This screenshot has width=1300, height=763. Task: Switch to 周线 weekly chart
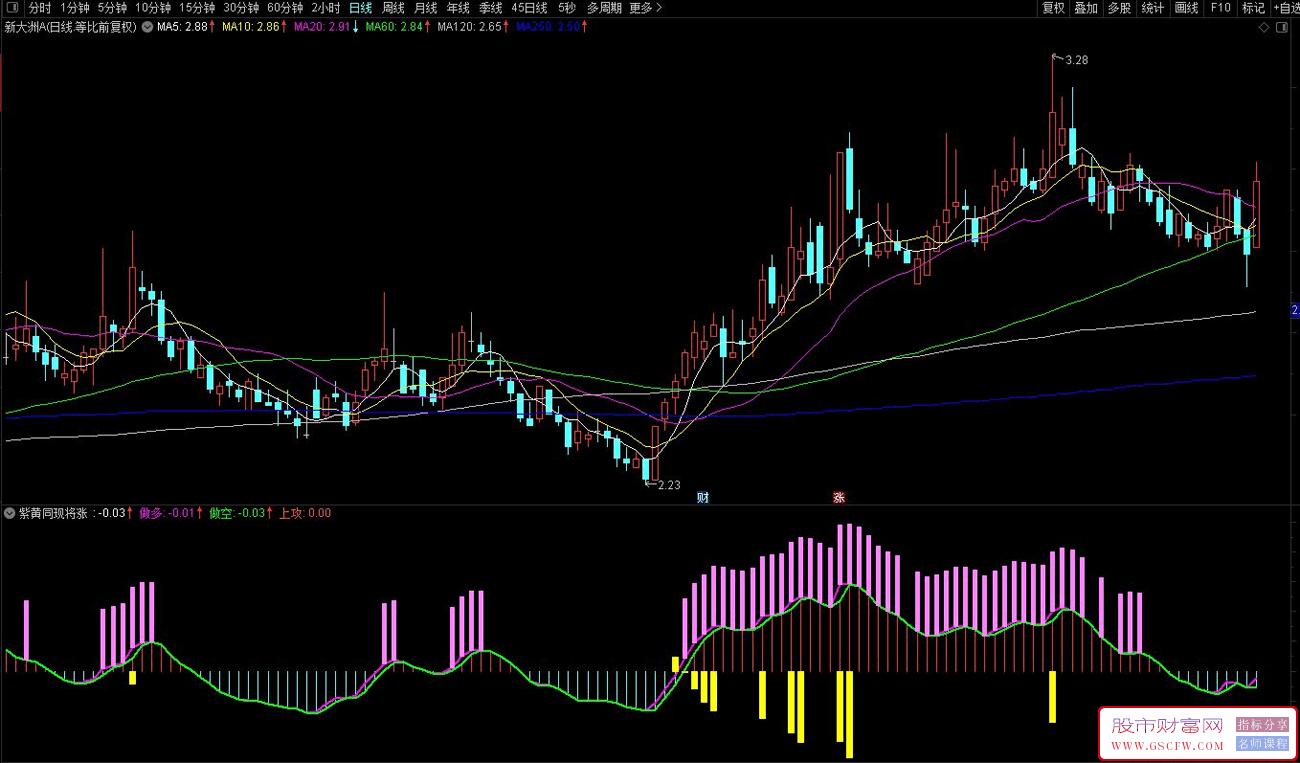pyautogui.click(x=394, y=8)
